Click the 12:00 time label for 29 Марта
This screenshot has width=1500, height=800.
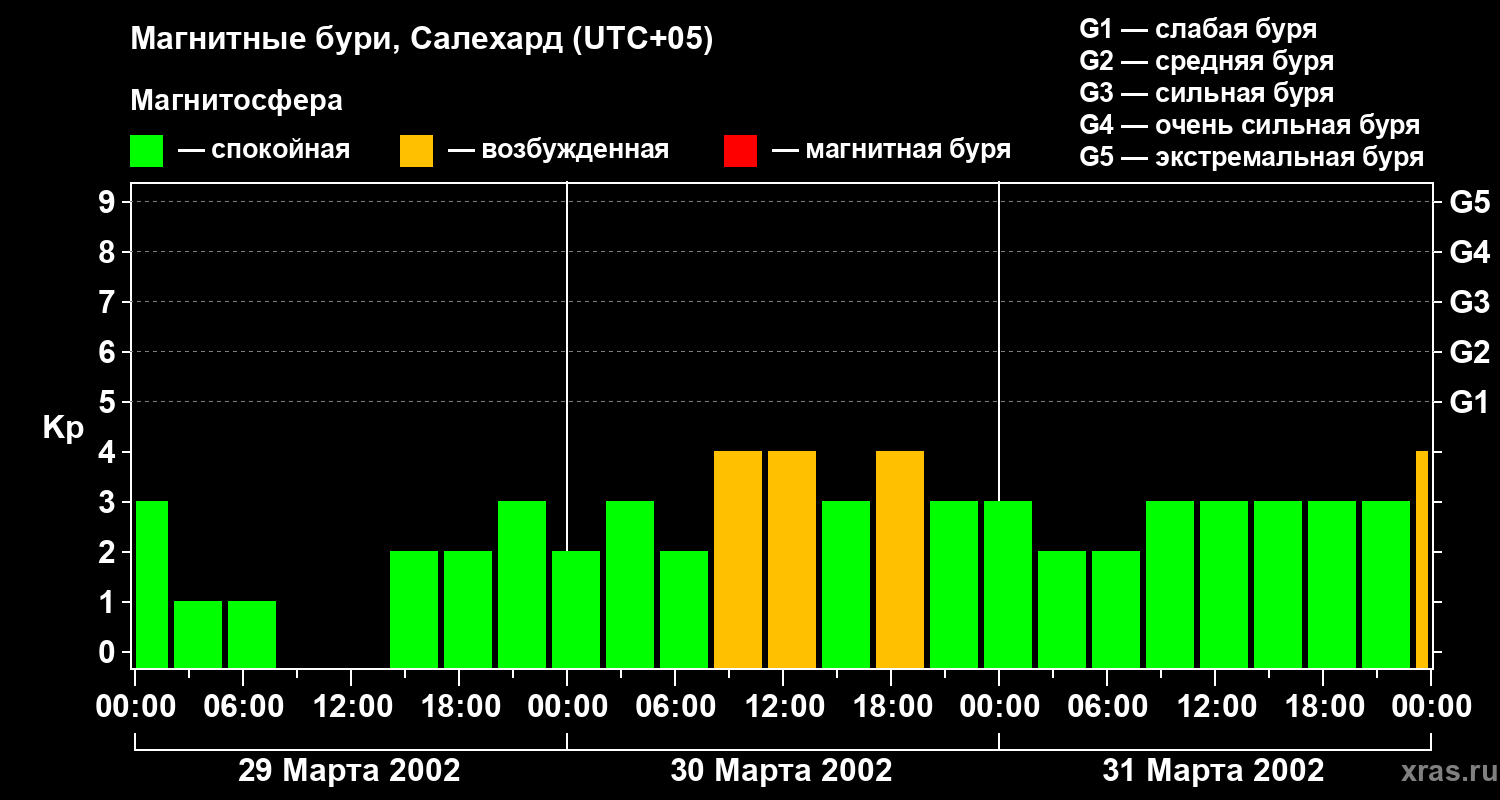point(351,707)
